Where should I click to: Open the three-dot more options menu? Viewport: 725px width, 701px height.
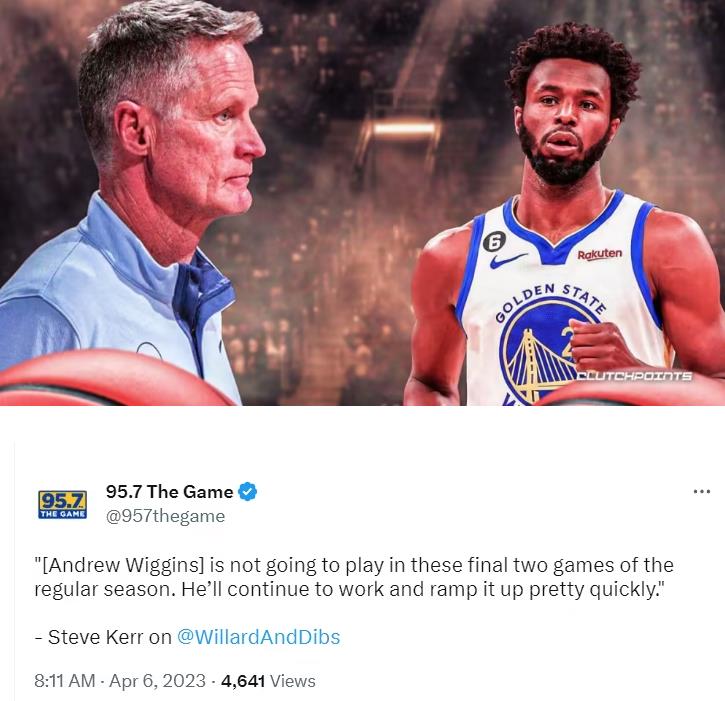(702, 492)
